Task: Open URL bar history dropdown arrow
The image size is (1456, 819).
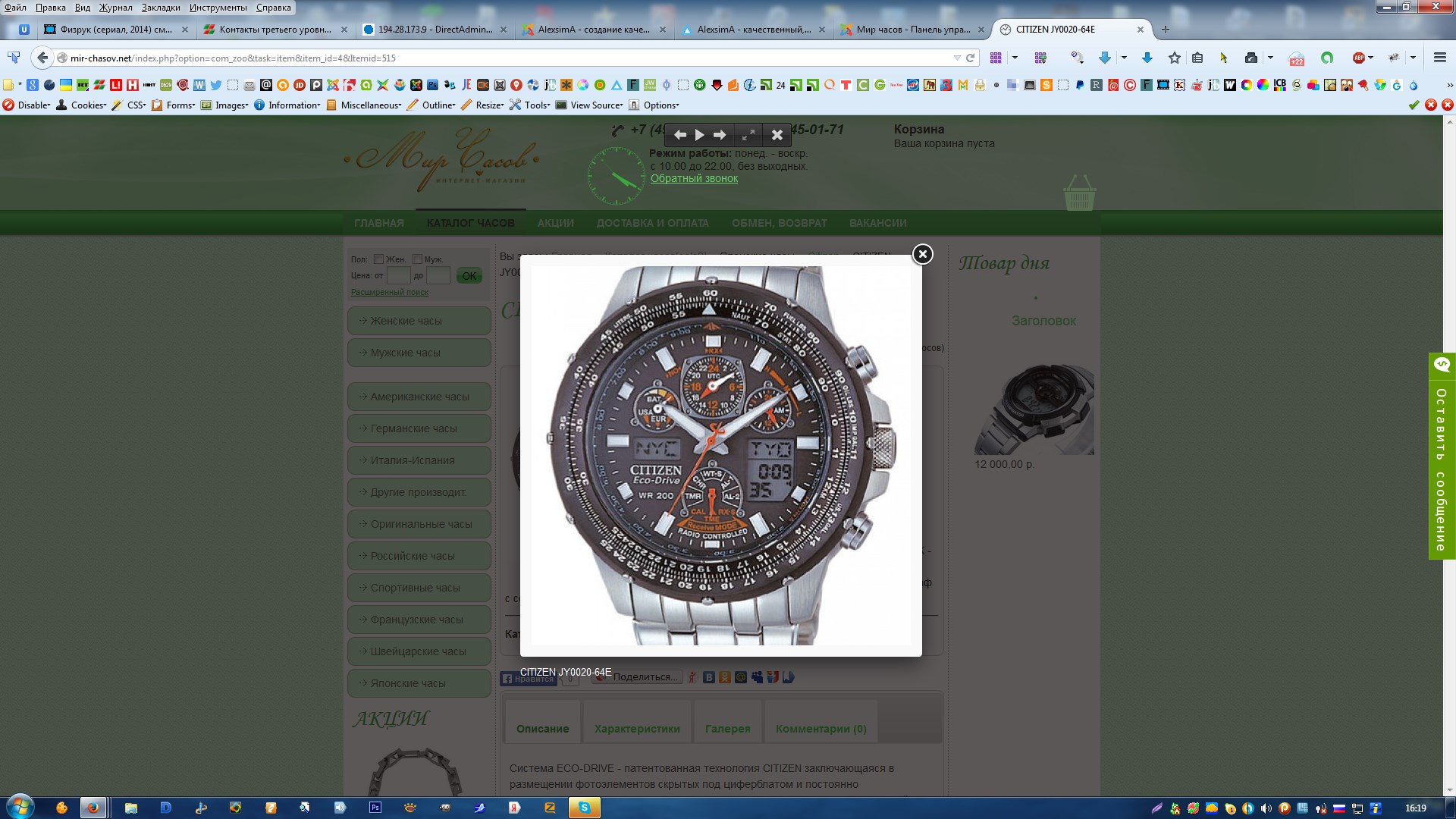Action: [956, 58]
